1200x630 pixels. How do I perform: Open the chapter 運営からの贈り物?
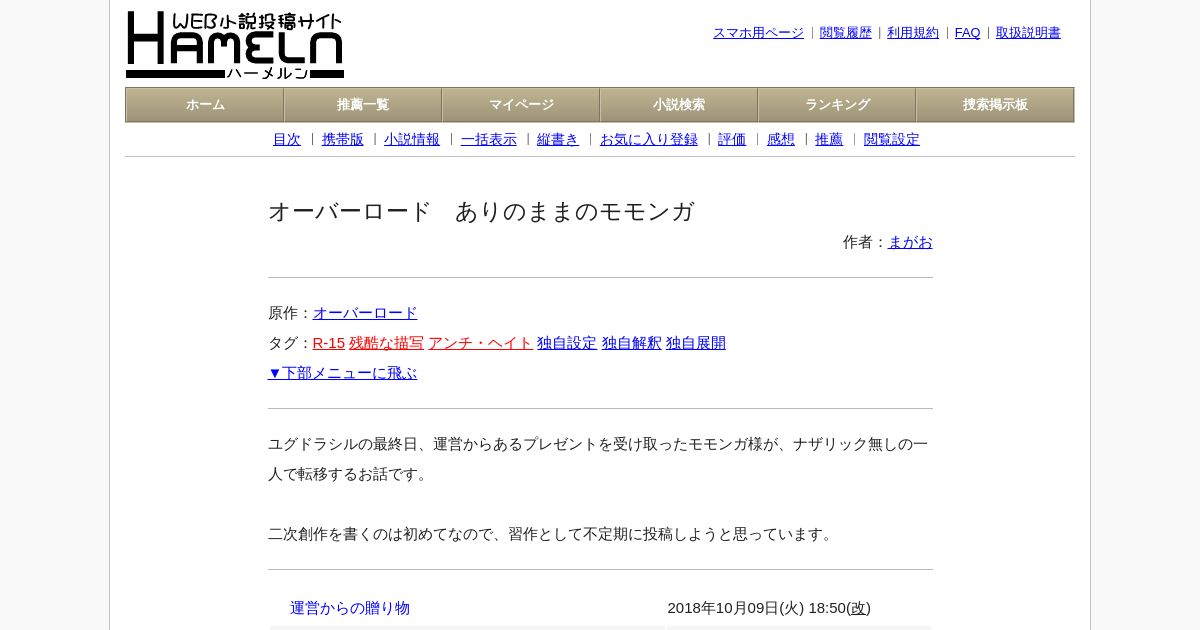tap(350, 608)
